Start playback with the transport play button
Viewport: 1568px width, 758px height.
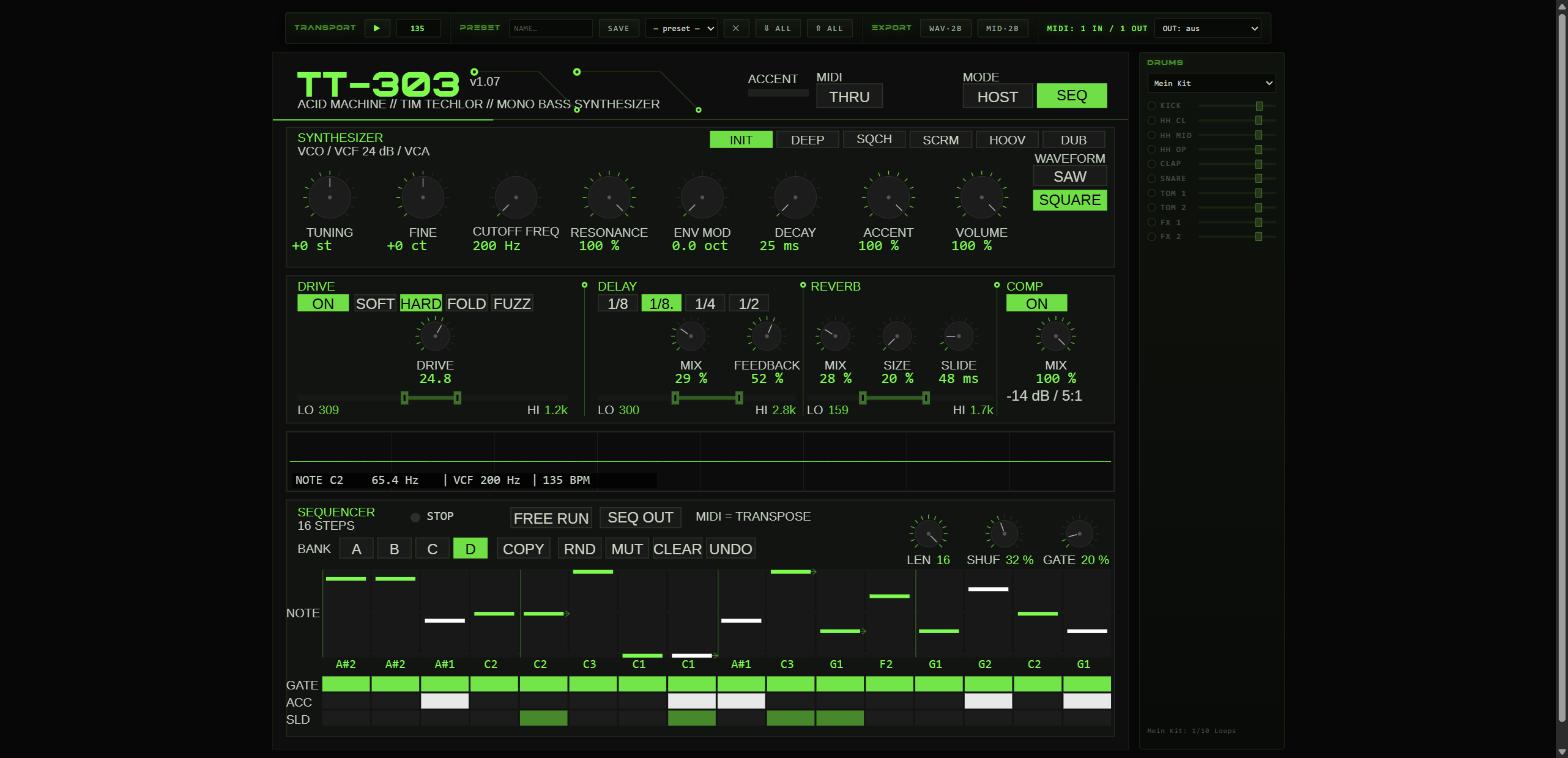tap(377, 28)
